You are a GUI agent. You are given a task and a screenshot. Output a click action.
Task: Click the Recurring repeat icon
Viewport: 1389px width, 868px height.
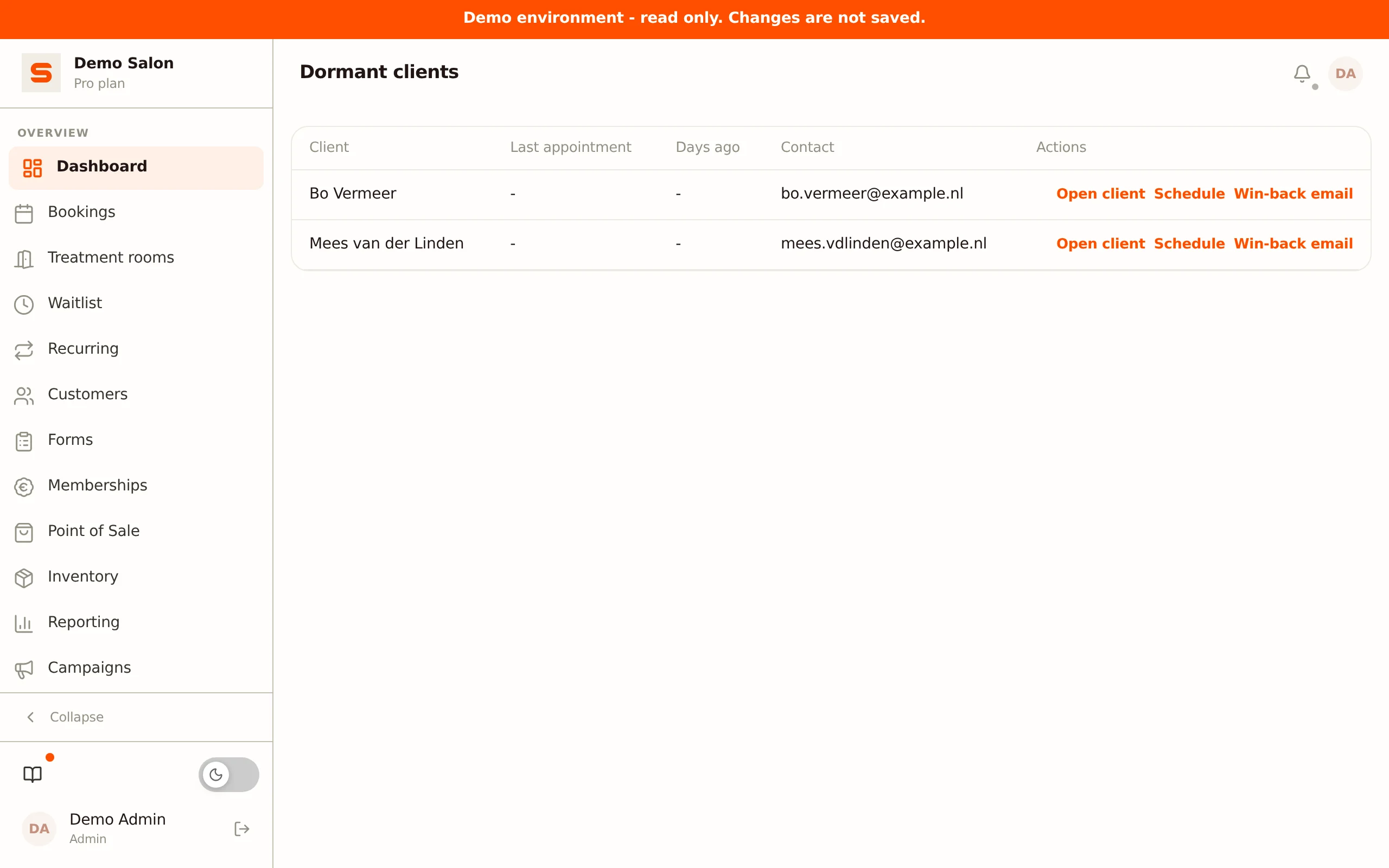click(23, 349)
